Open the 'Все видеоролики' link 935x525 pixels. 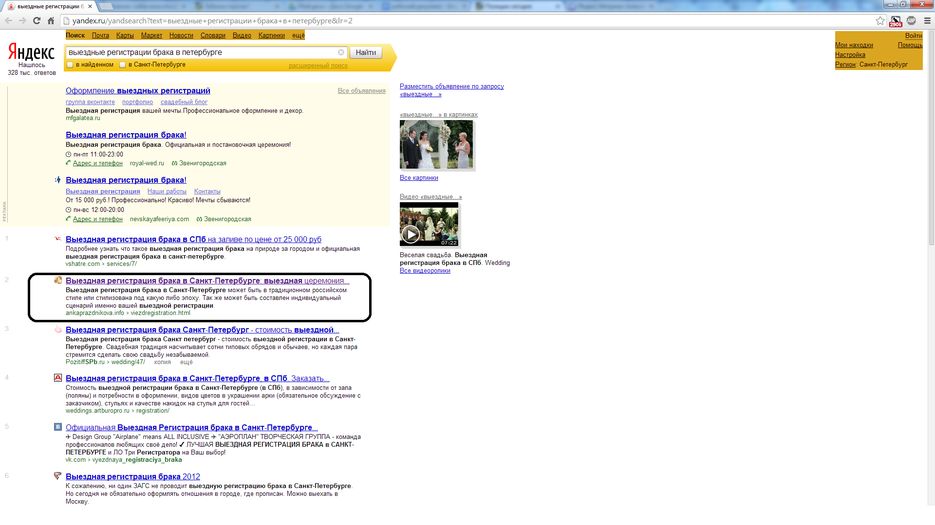425,270
